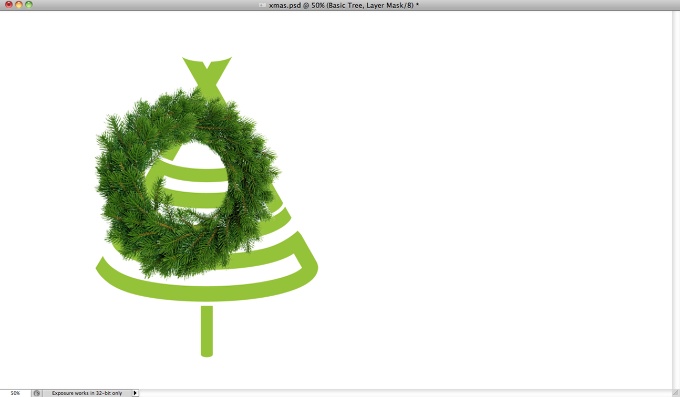Viewport: 680px width, 397px height.
Task: Minimize the window with the yellow button
Action: click(x=19, y=4)
